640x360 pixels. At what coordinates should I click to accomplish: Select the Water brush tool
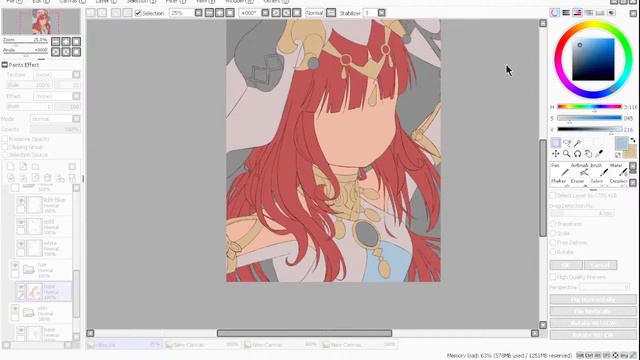tap(618, 169)
